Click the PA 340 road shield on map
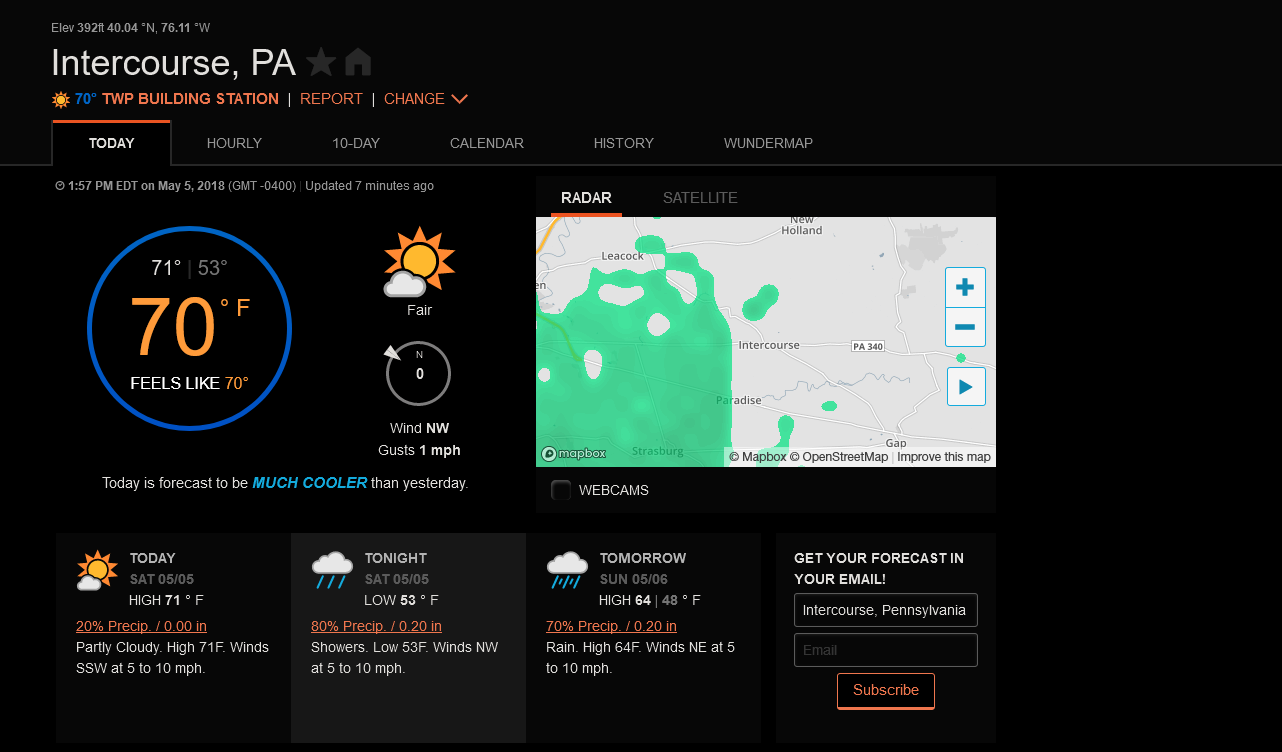The width and height of the screenshot is (1282, 752). point(868,346)
